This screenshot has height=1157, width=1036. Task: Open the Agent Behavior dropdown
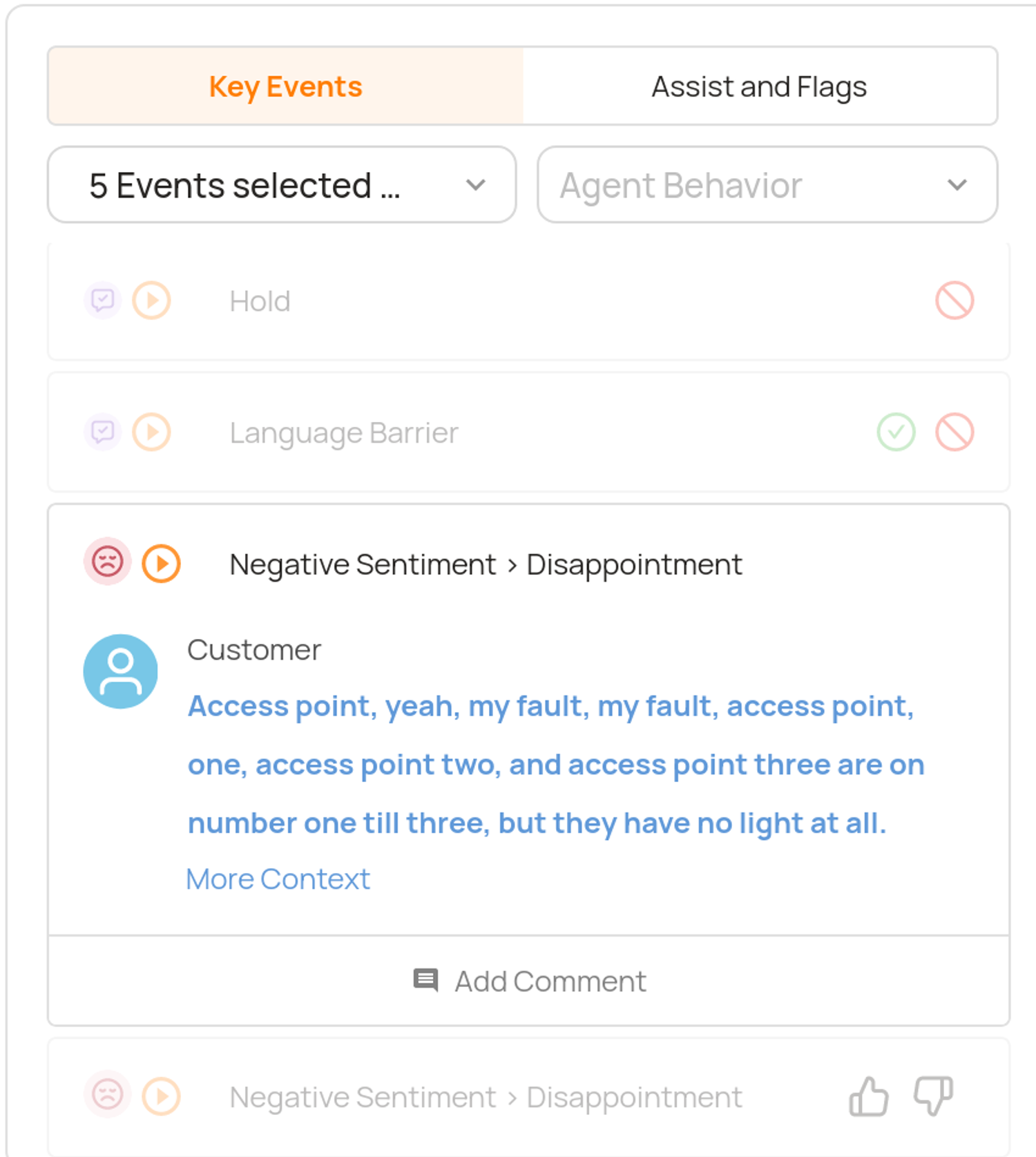click(x=767, y=185)
